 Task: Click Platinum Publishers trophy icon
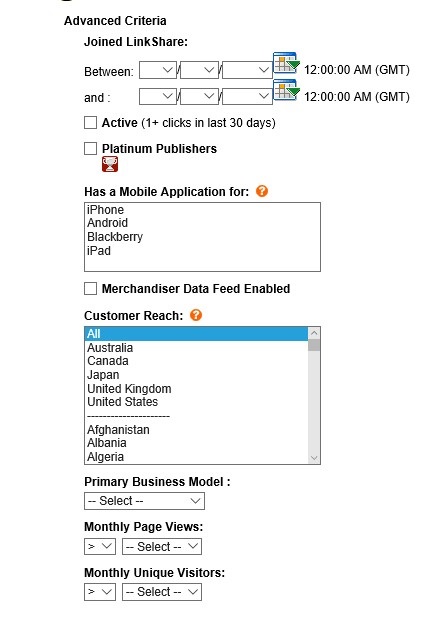click(x=110, y=164)
